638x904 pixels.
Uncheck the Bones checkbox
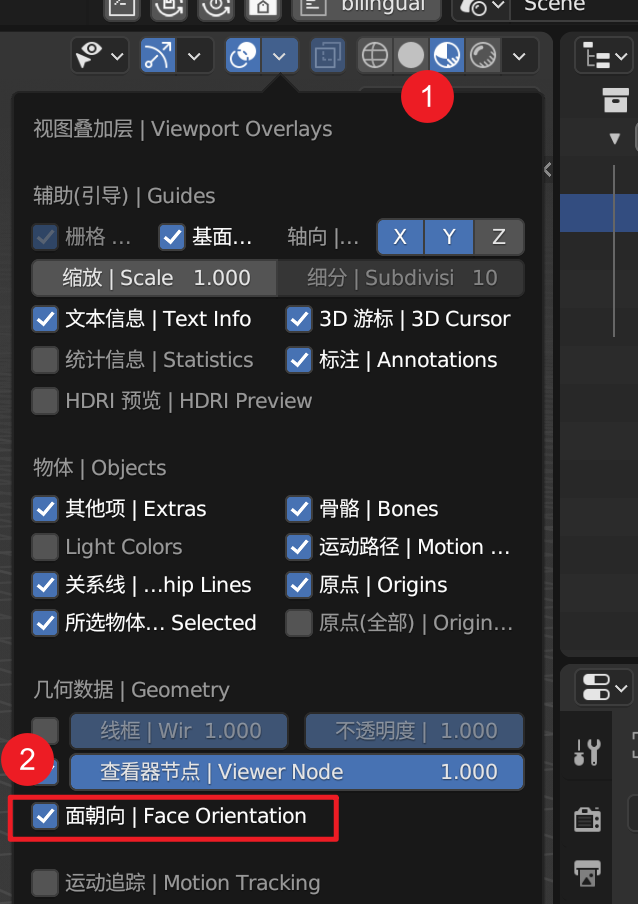299,509
